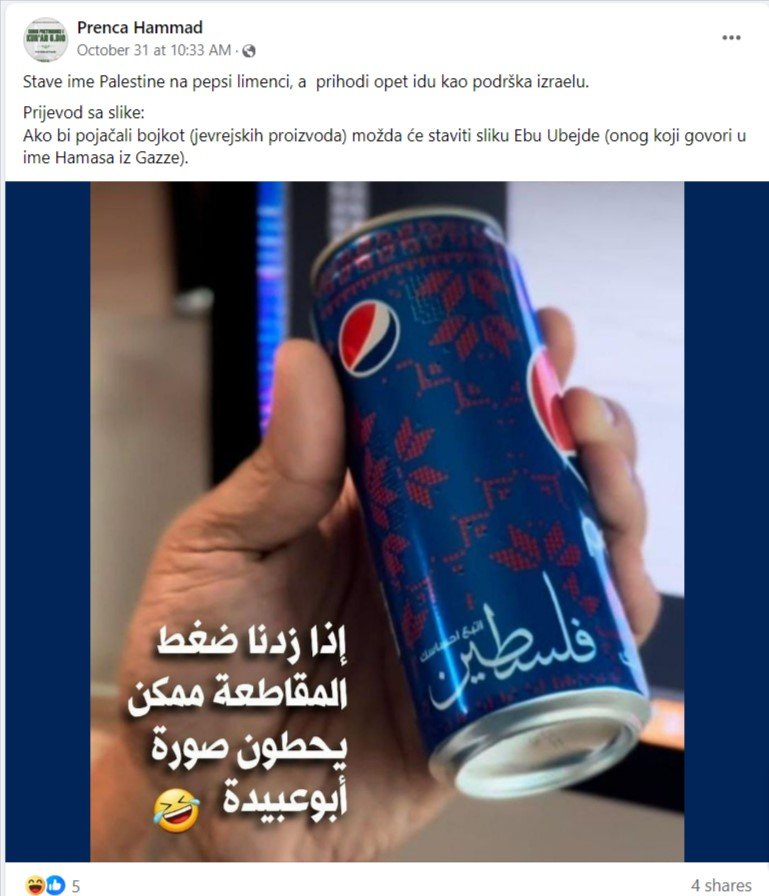Open the Pepsi can photo in viewer
The width and height of the screenshot is (769, 896).
click(x=387, y=521)
